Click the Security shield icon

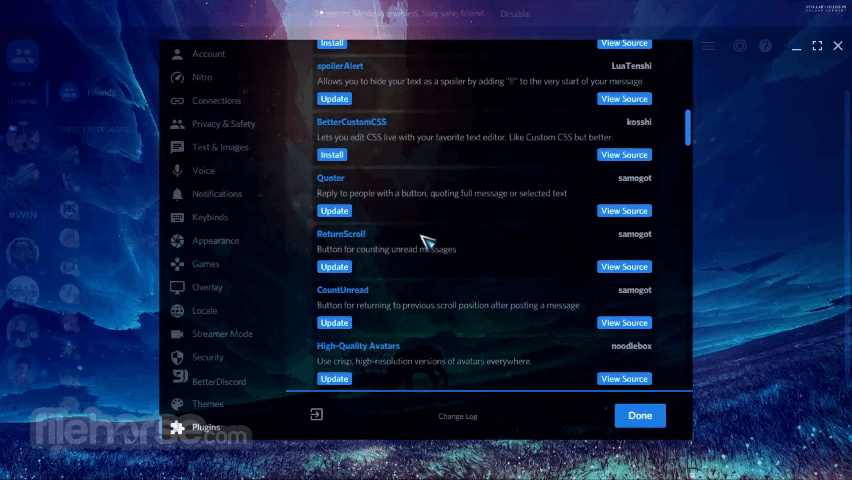coord(177,357)
